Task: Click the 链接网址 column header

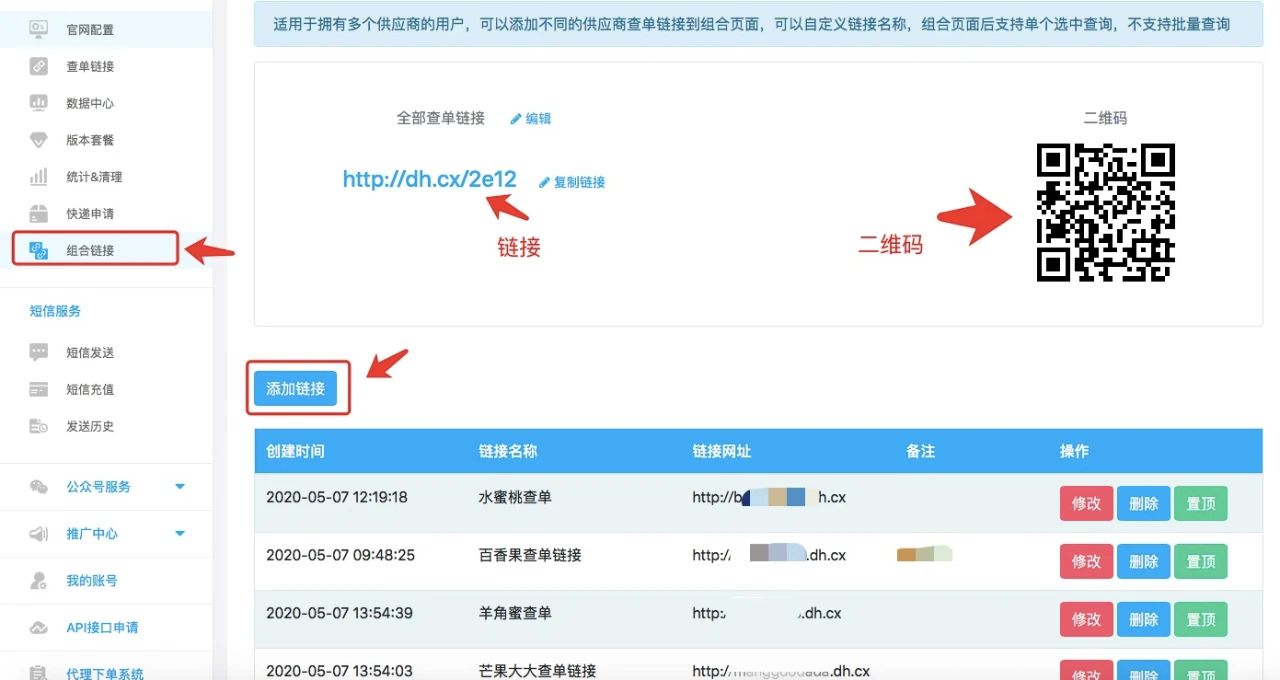Action: pos(721,451)
